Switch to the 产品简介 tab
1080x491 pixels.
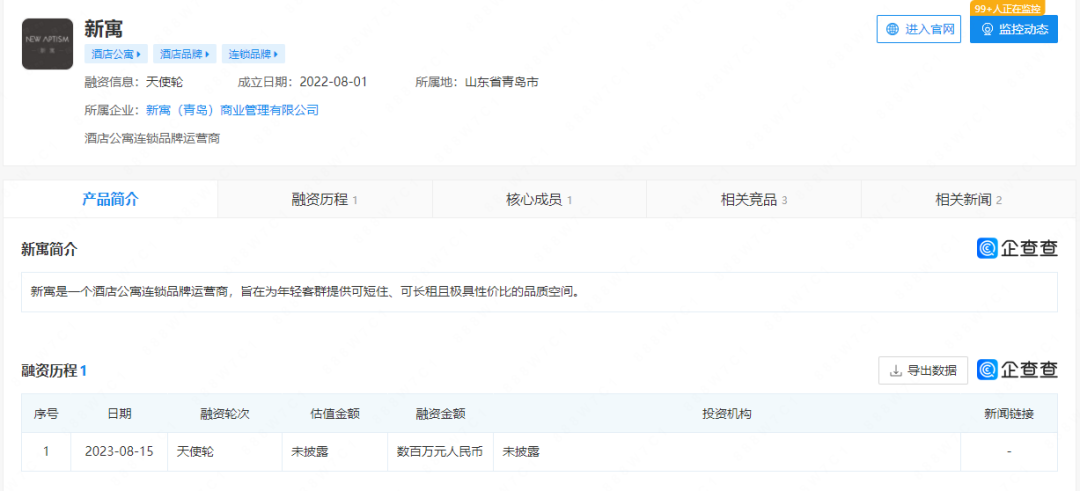tap(110, 199)
